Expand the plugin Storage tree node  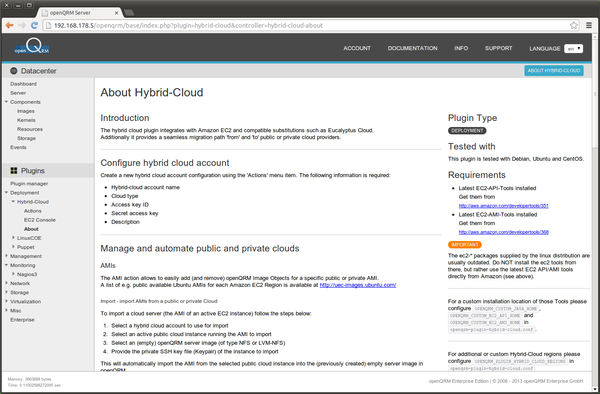[6, 292]
